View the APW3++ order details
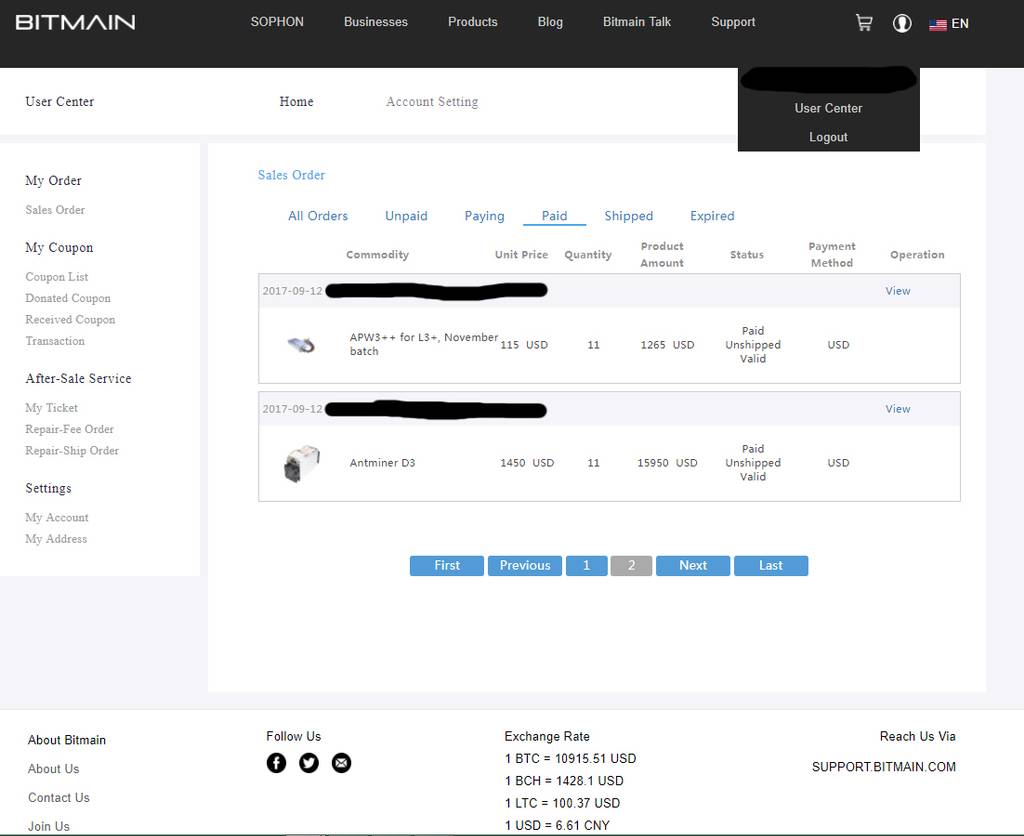1024x836 pixels. pyautogui.click(x=897, y=291)
